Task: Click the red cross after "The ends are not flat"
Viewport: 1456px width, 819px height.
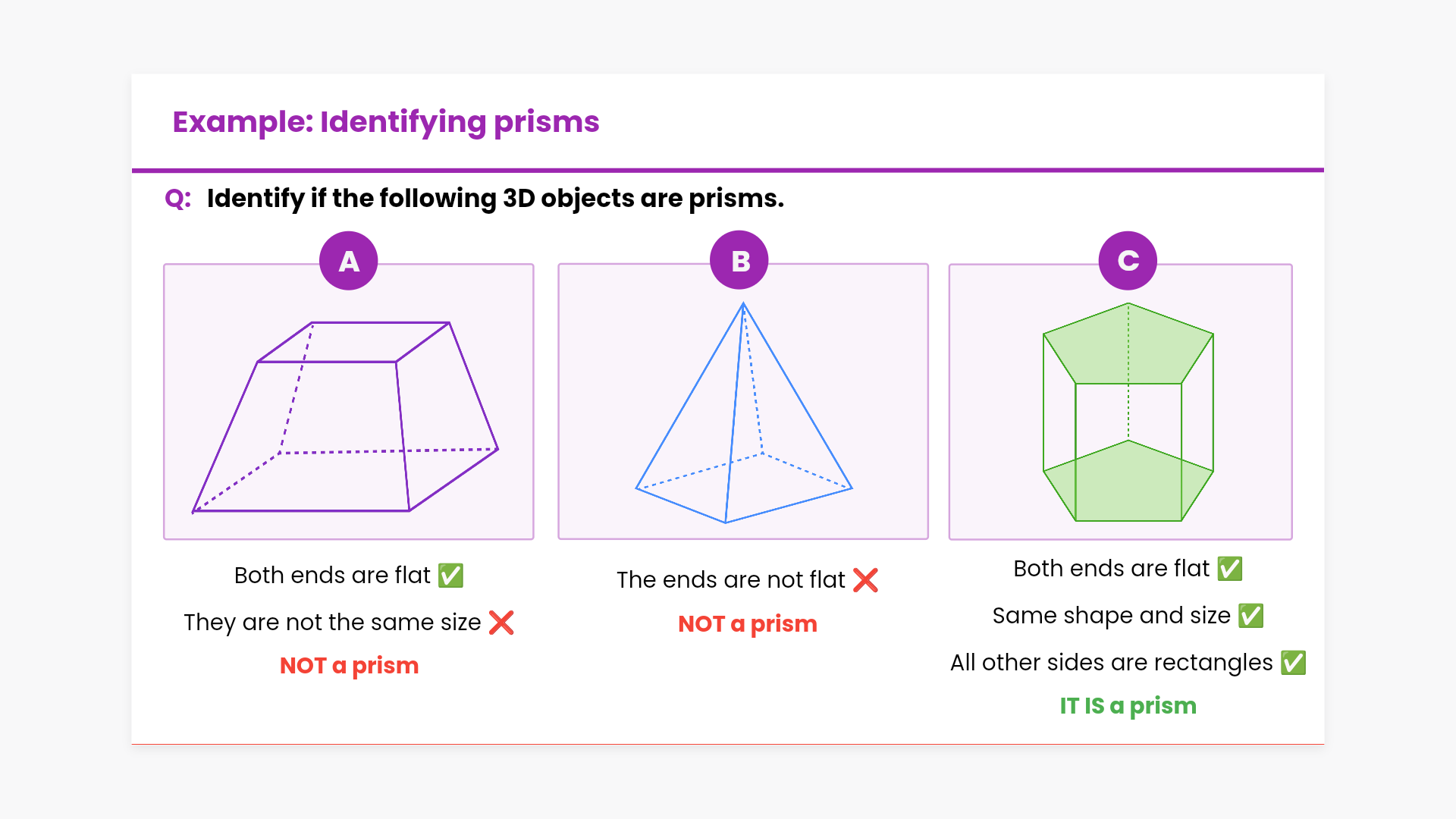Action: (x=865, y=580)
